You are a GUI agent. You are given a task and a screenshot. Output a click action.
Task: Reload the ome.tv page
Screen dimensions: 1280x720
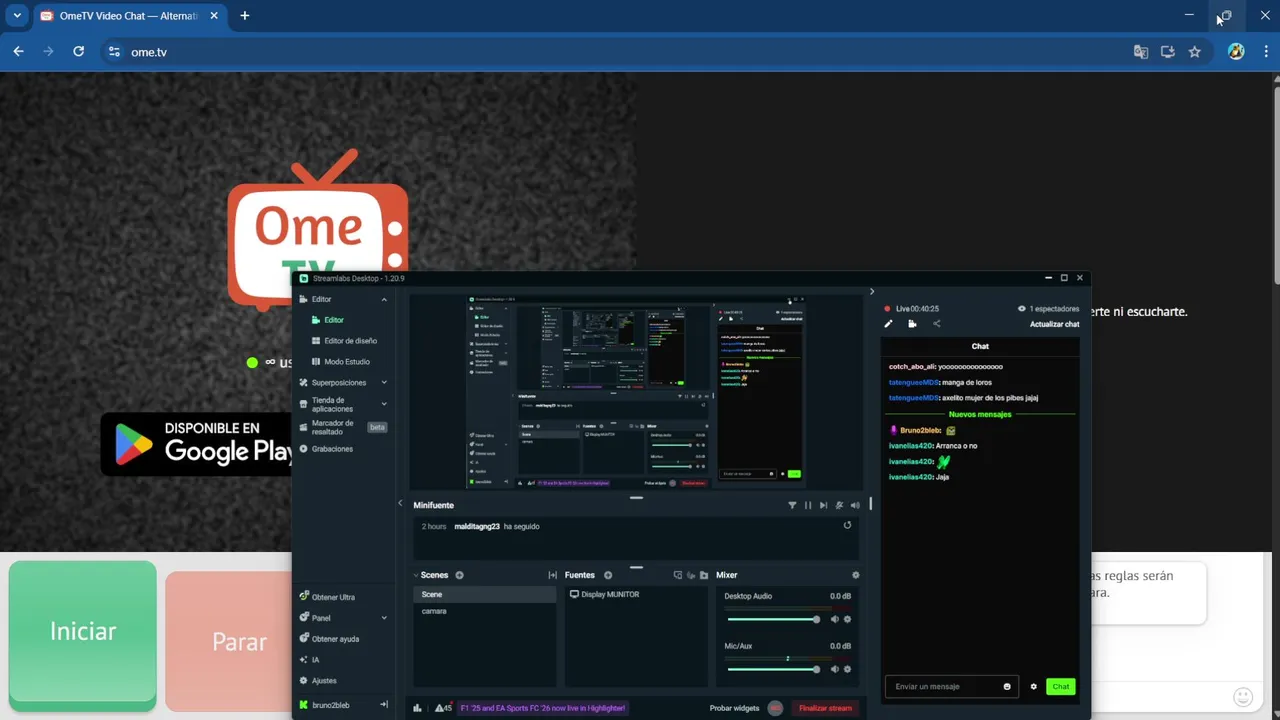pyautogui.click(x=78, y=51)
